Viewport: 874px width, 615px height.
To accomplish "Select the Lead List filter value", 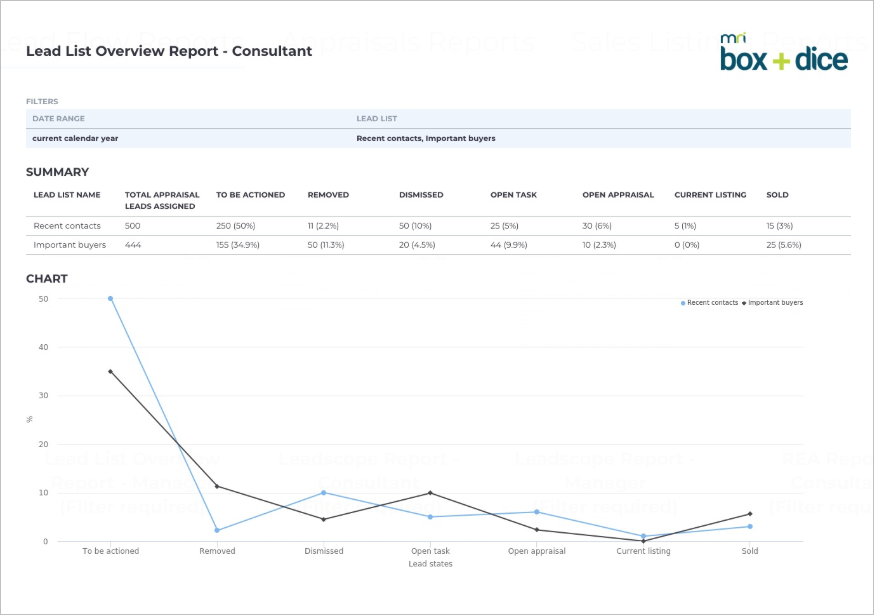I will click(x=426, y=138).
